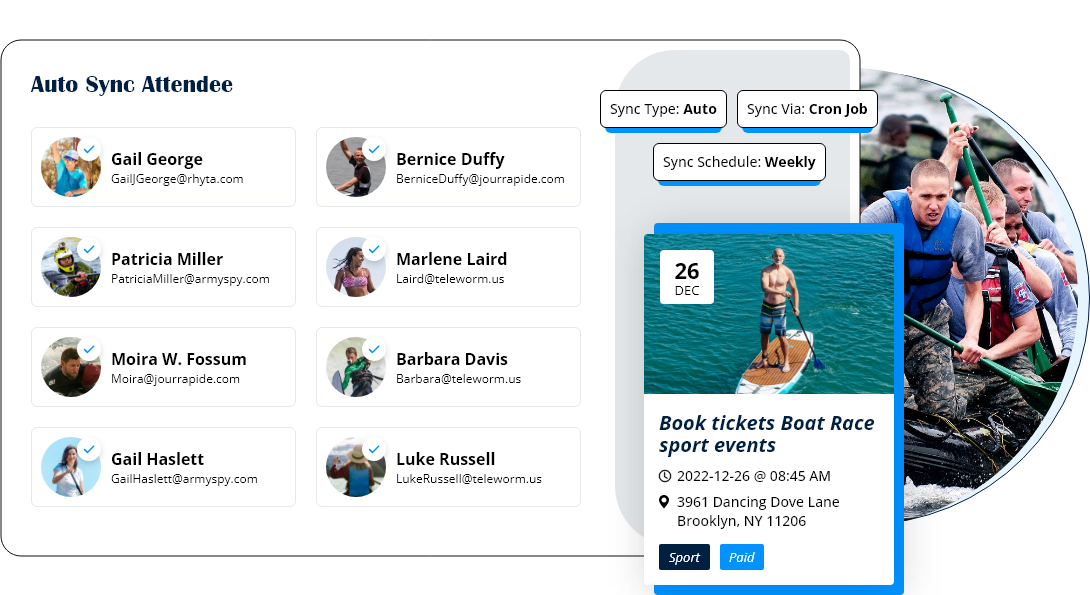The height and width of the screenshot is (595, 1090).
Task: Click the location pin icon beside address
Action: pos(666,502)
